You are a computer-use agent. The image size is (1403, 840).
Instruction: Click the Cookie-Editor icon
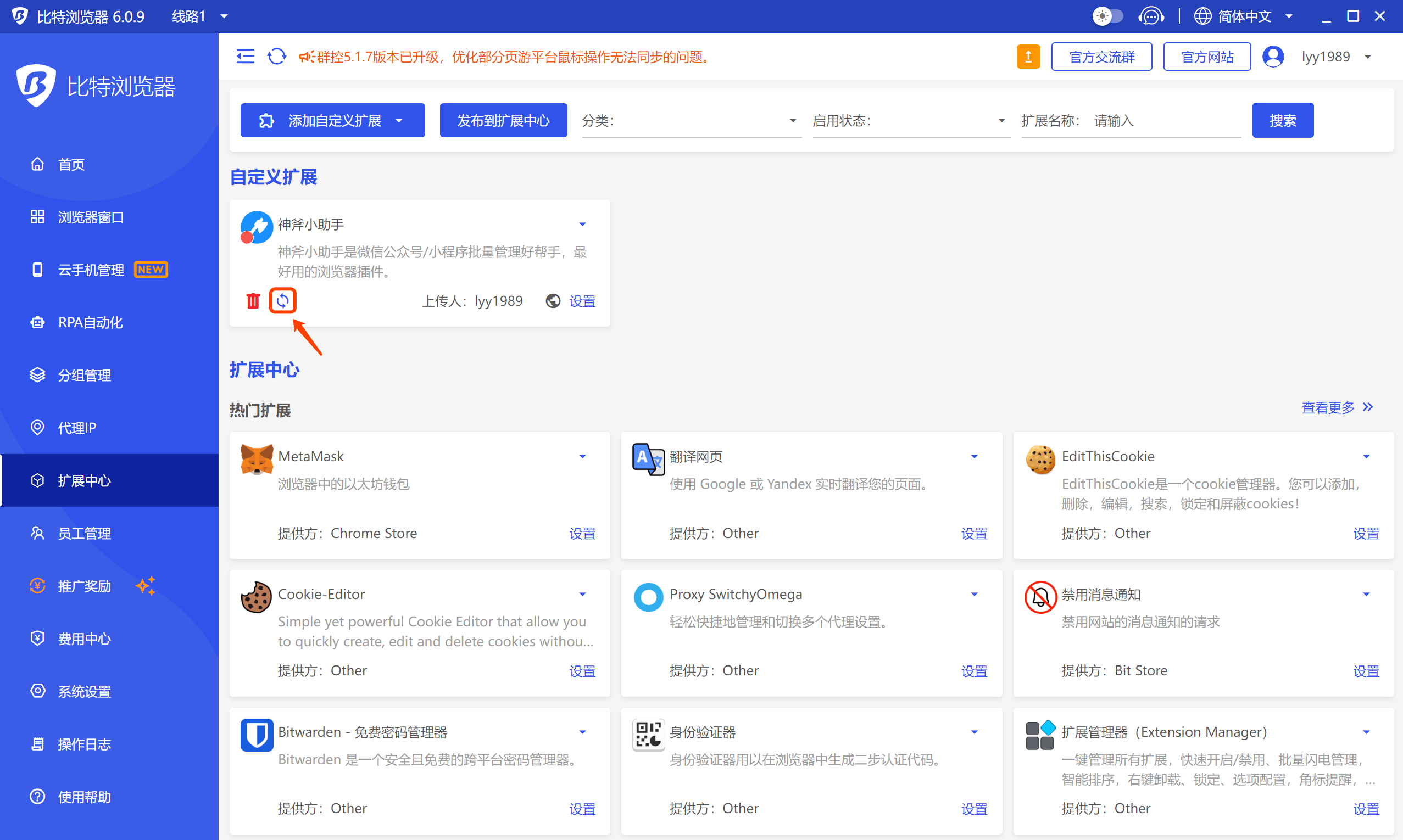[257, 597]
